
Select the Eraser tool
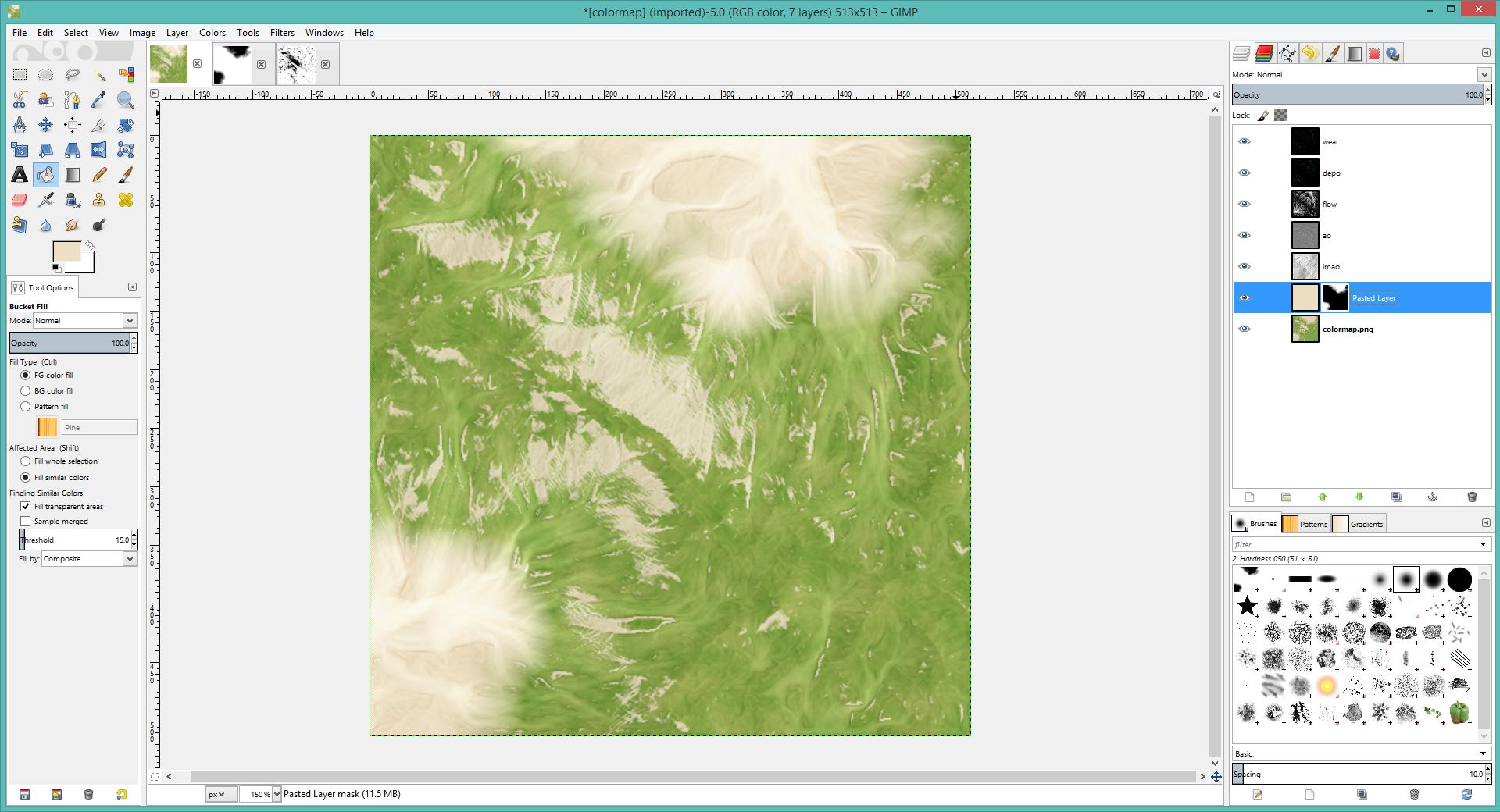click(20, 200)
